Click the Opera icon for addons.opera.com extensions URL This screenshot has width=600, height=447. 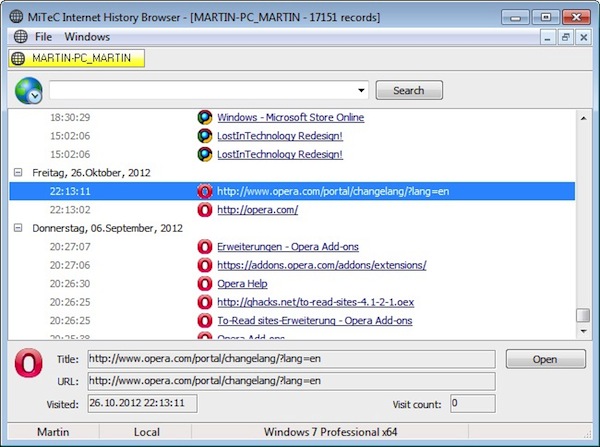click(x=205, y=265)
